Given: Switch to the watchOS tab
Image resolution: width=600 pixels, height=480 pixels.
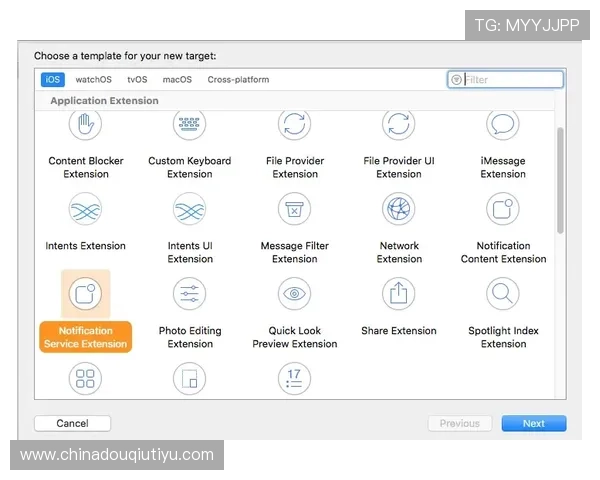Looking at the screenshot, I should 93,80.
